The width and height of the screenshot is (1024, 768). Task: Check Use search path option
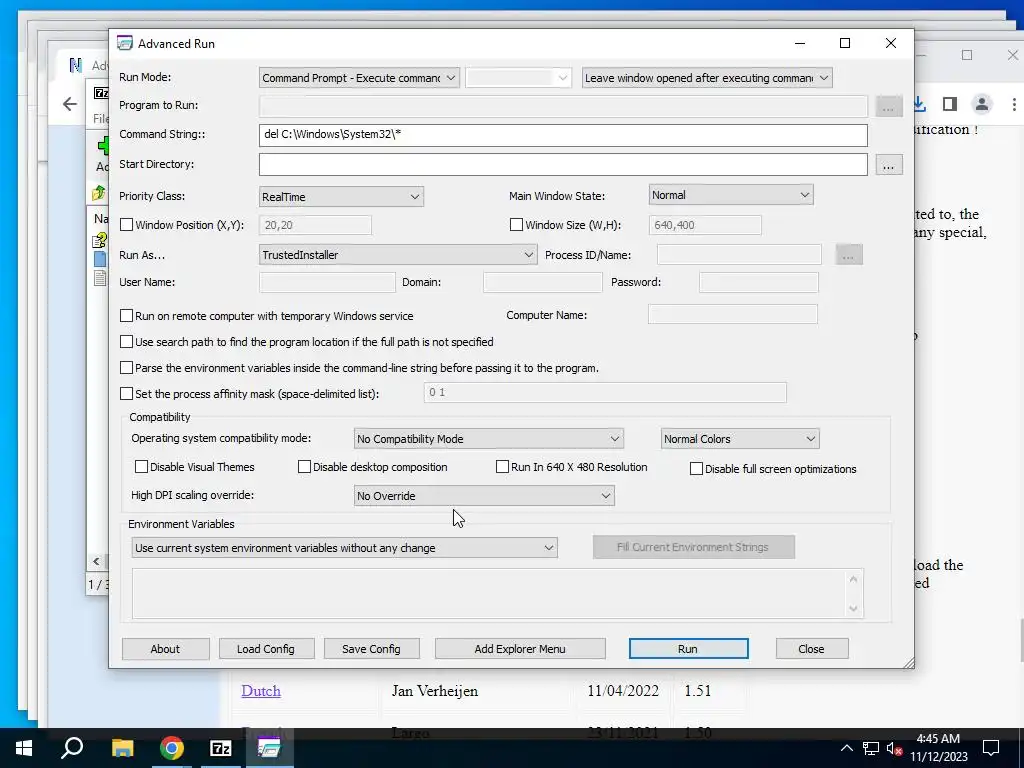click(127, 342)
